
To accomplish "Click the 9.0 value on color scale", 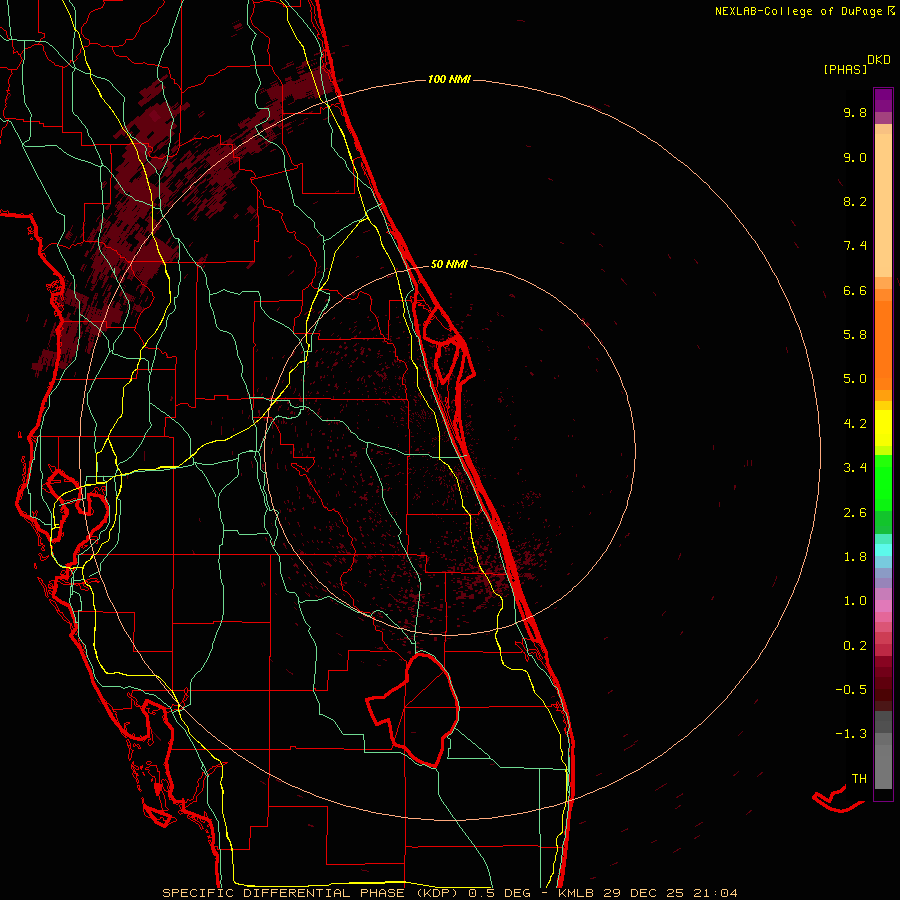I will tap(855, 157).
